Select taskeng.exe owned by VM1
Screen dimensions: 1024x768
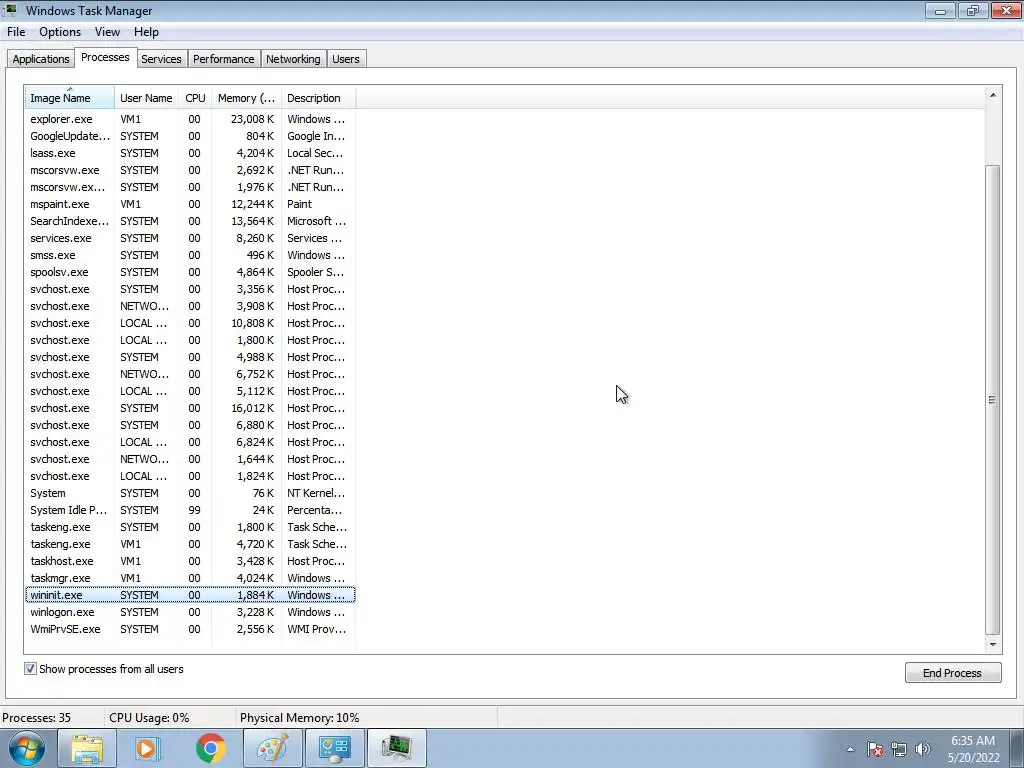pyautogui.click(x=190, y=544)
